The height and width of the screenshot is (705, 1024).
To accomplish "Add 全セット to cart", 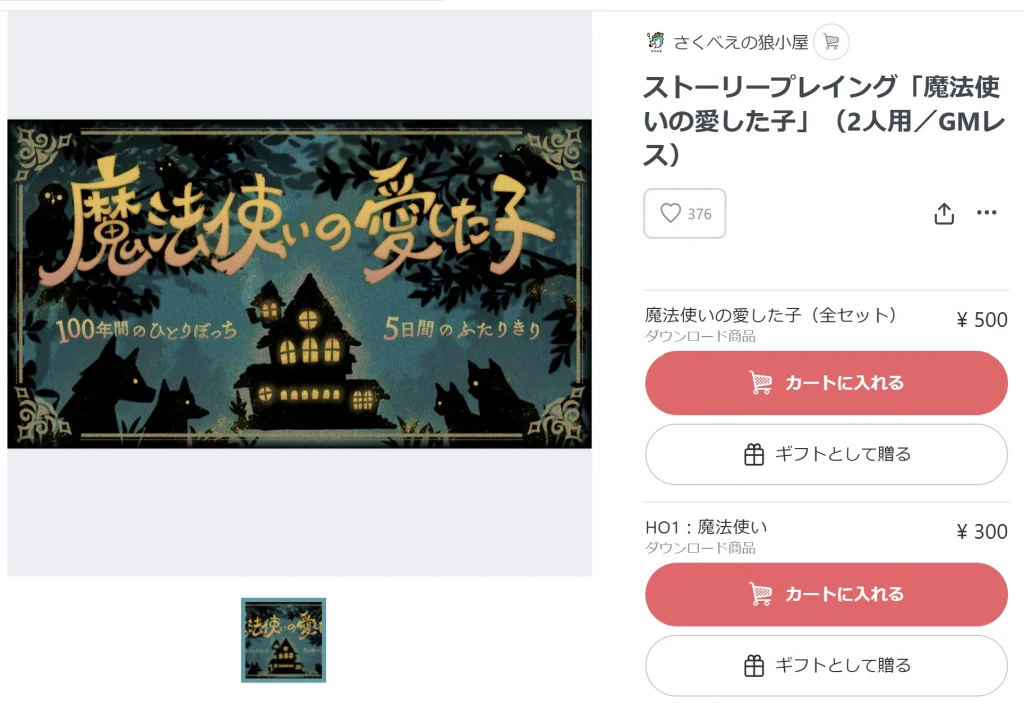I will [x=826, y=383].
